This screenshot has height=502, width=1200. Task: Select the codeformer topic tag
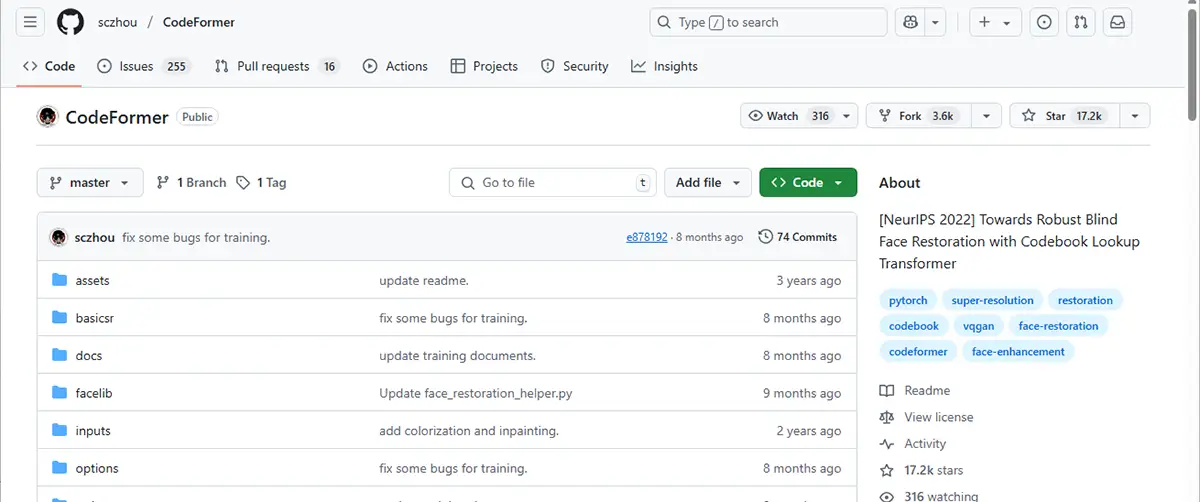pos(918,352)
